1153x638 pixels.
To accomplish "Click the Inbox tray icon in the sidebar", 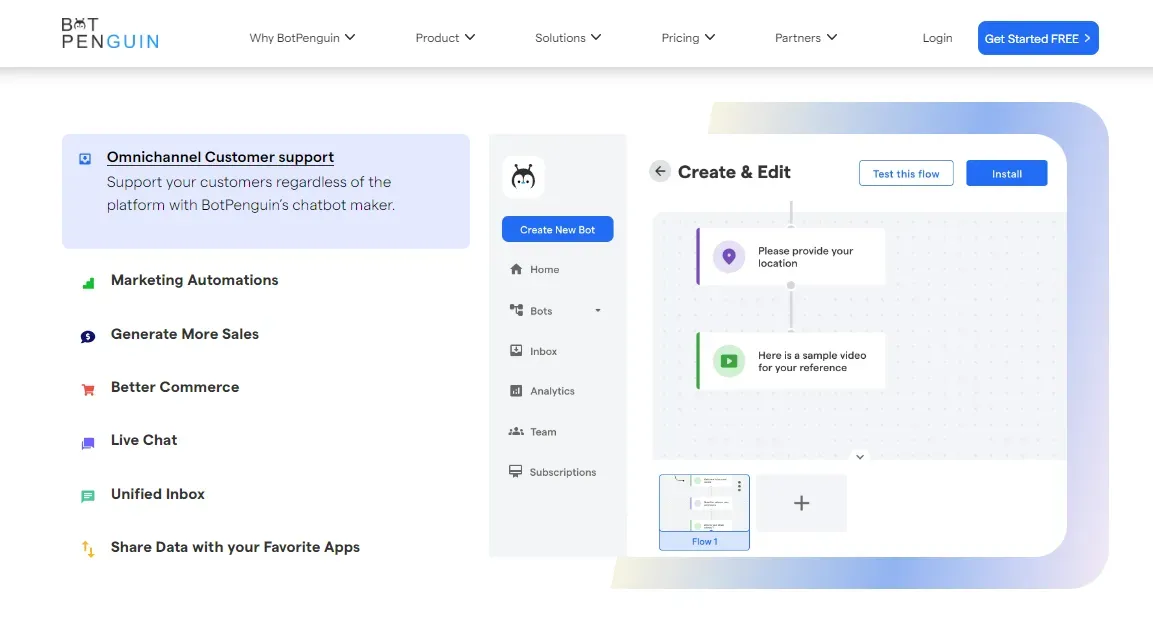I will [x=516, y=351].
